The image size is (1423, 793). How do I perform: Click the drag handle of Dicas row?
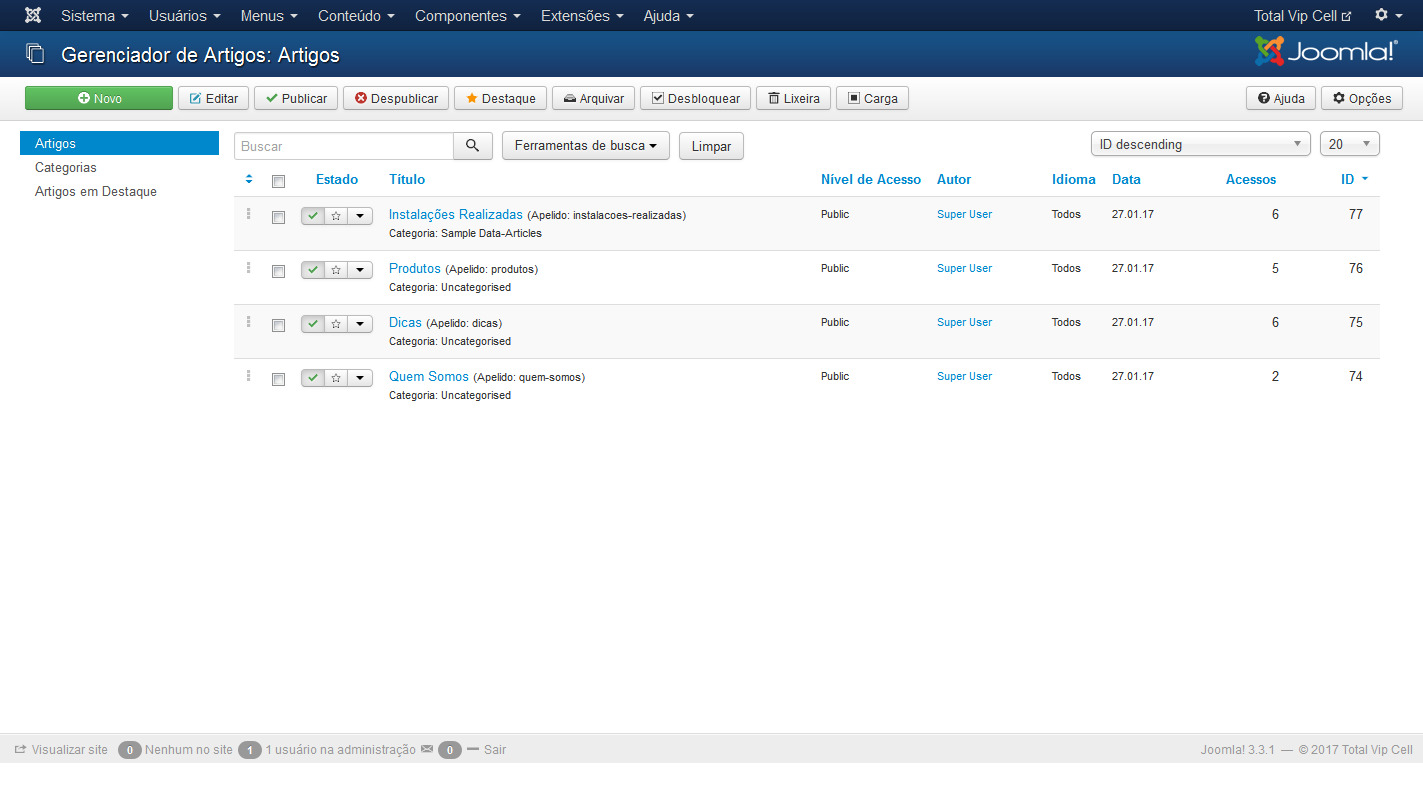pyautogui.click(x=248, y=321)
